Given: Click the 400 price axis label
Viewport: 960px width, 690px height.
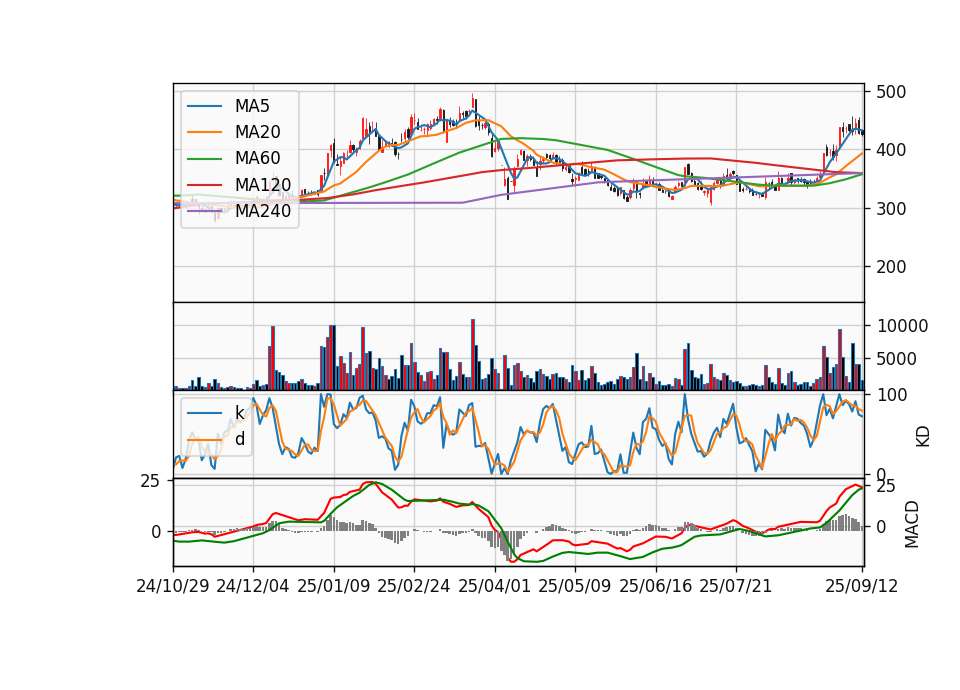Looking at the screenshot, I should coord(891,150).
